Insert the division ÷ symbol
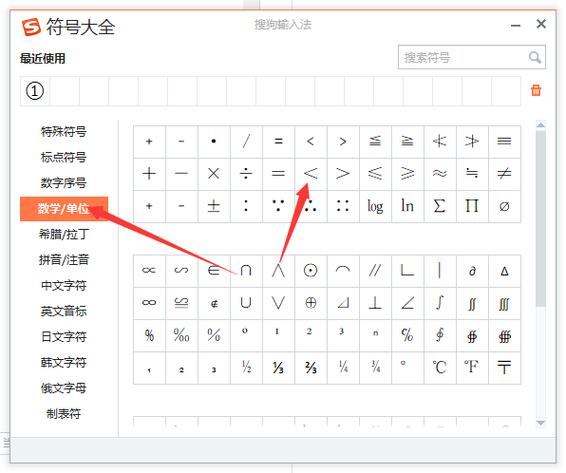The height and width of the screenshot is (473, 566). pos(246,174)
